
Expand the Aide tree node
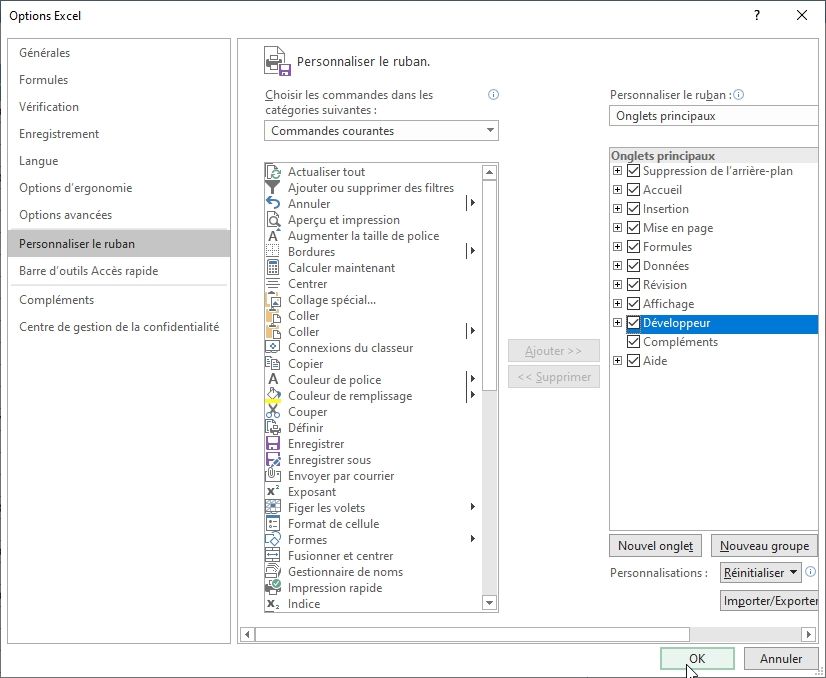pos(617,360)
